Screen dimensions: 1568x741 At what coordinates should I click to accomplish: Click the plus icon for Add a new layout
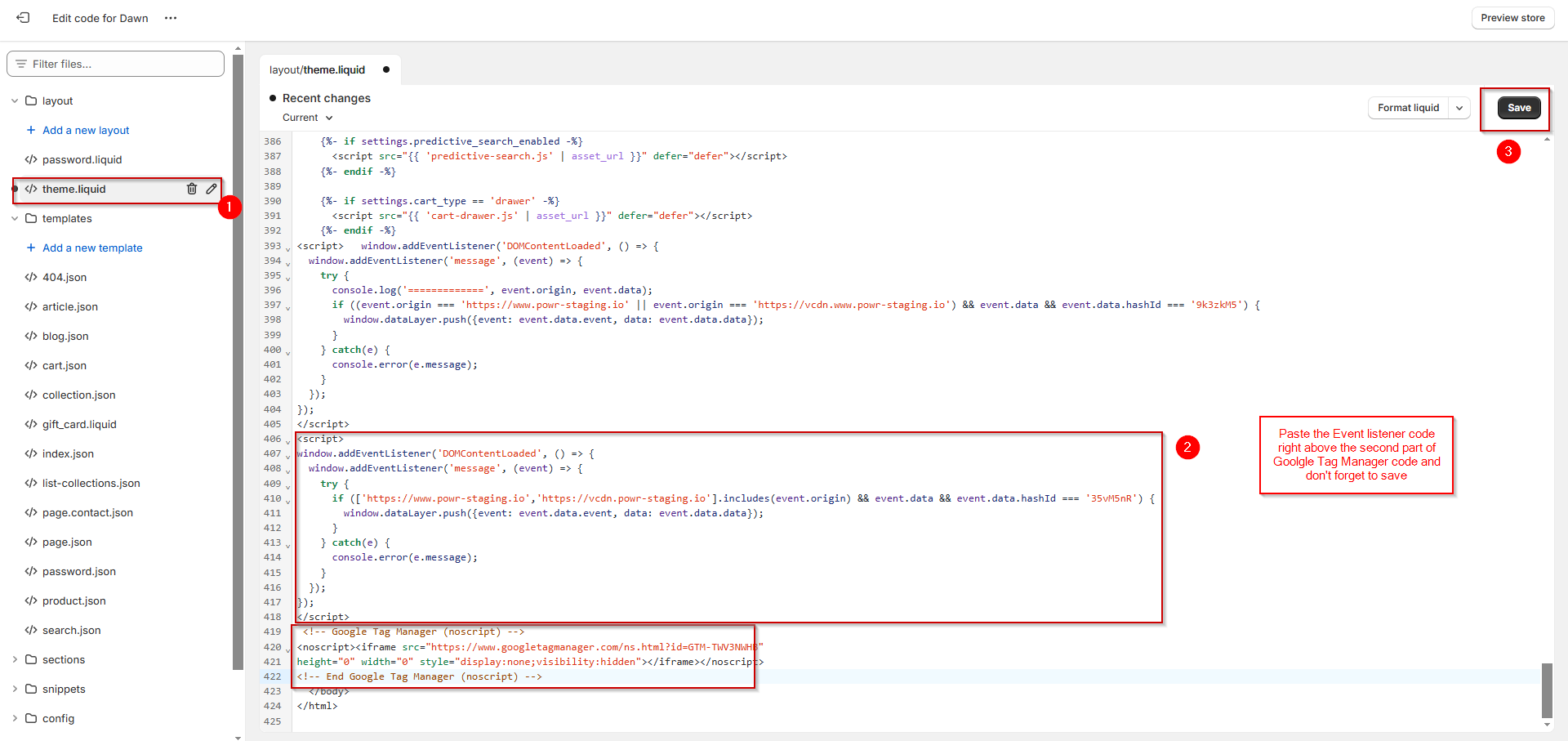point(31,130)
